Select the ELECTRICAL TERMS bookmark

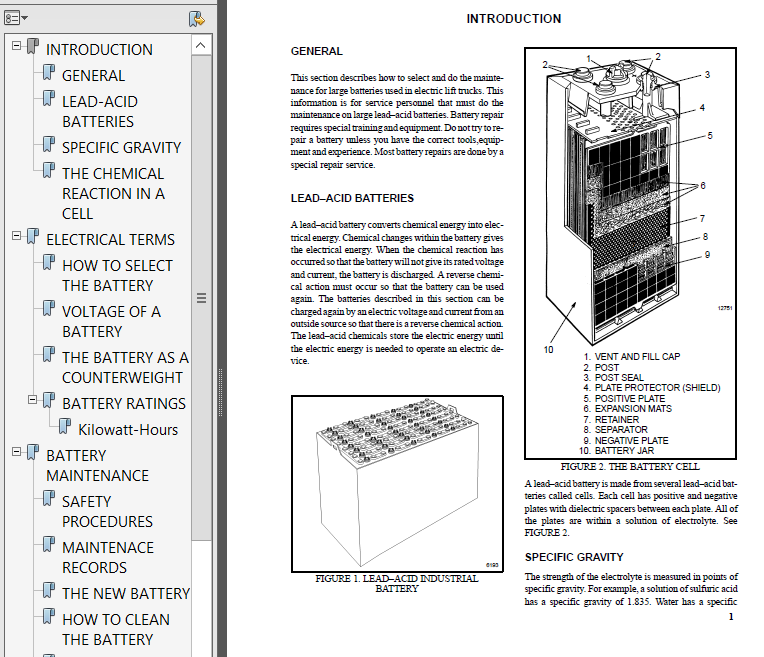pos(110,240)
